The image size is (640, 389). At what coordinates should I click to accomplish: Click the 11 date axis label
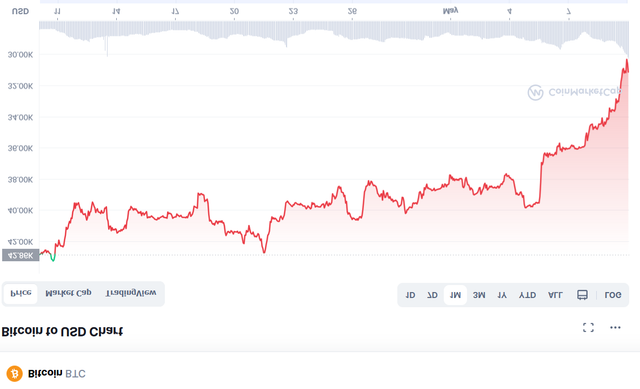(x=57, y=11)
